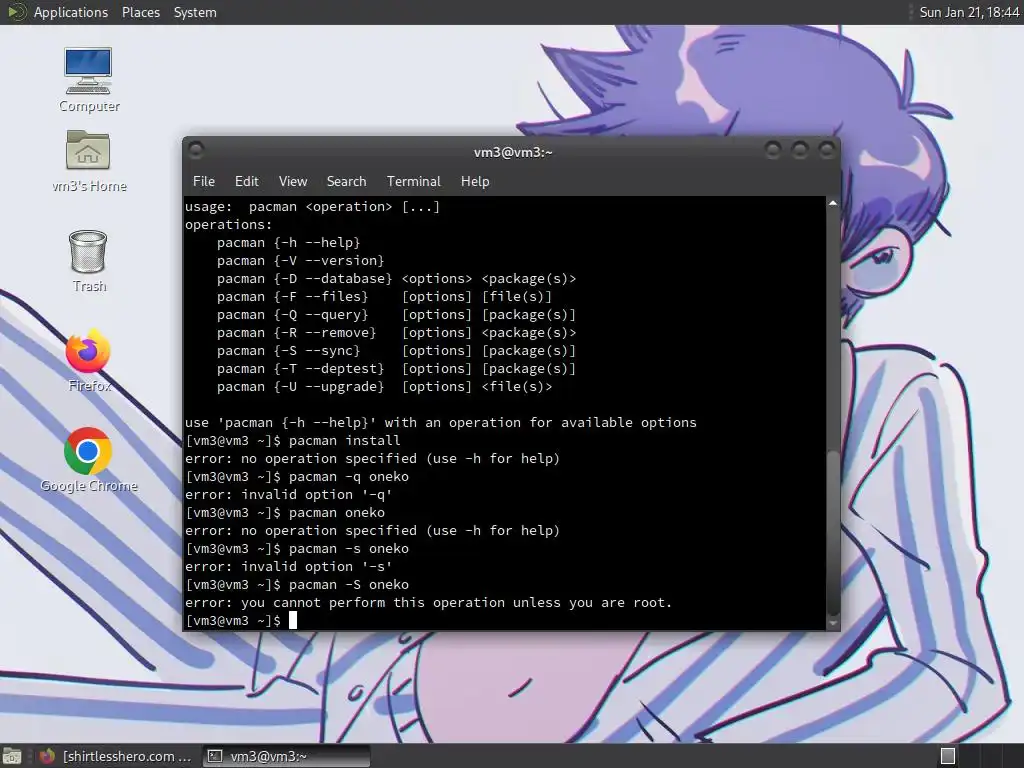Click the root error message line
This screenshot has height=768, width=1024.
(428, 602)
